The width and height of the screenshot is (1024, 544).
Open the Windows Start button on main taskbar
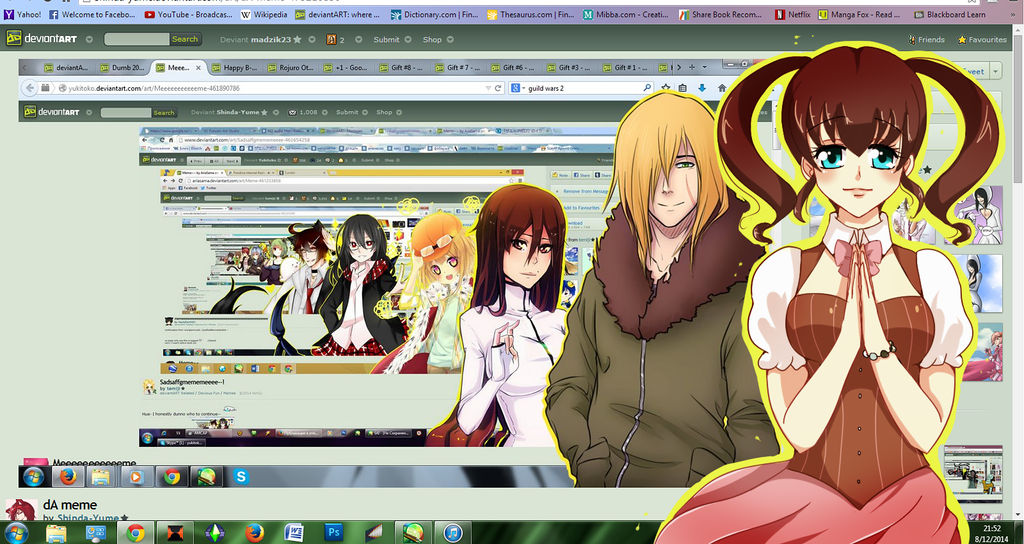click(16, 533)
